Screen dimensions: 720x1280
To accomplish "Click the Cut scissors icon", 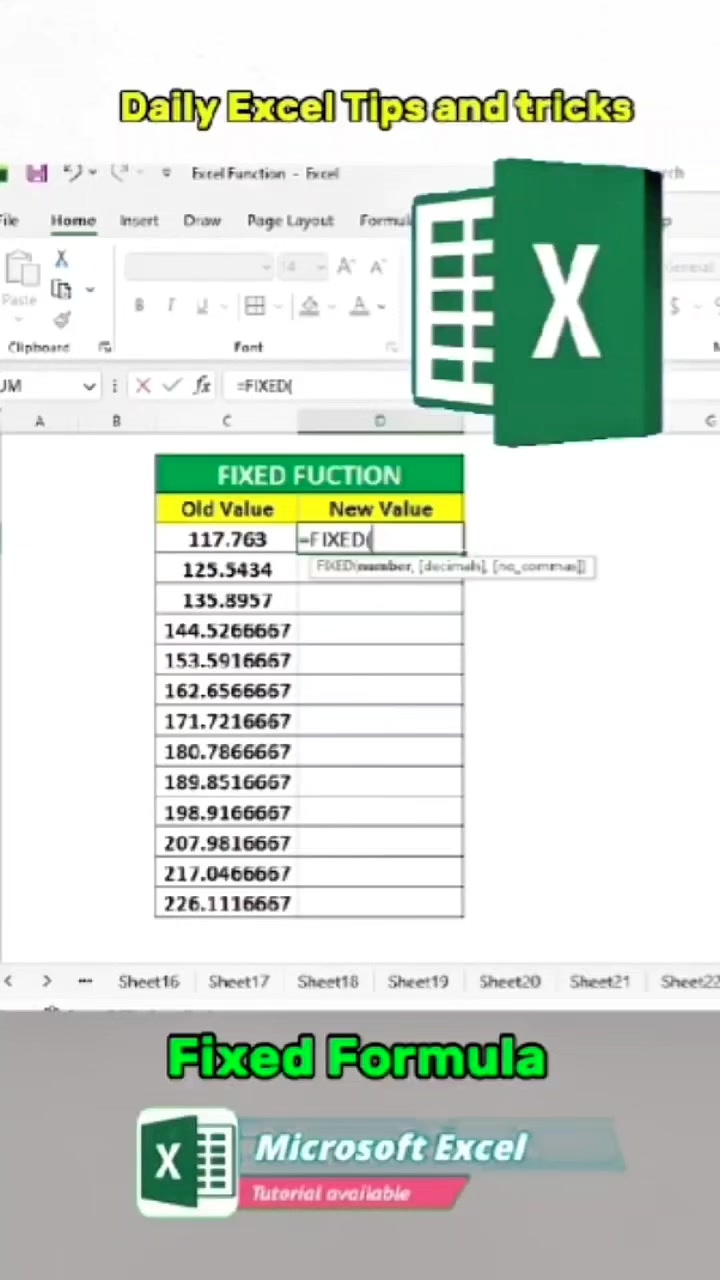I will pyautogui.click(x=61, y=260).
